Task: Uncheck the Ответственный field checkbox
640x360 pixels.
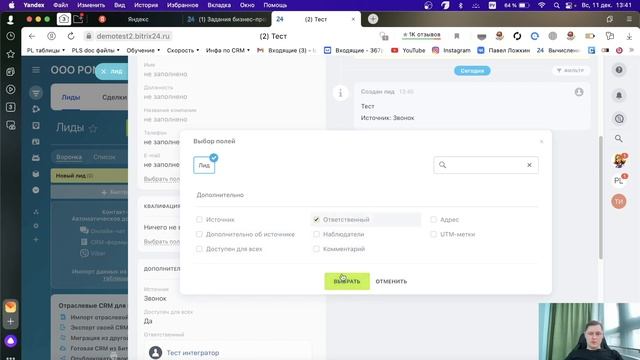Action: click(x=316, y=220)
